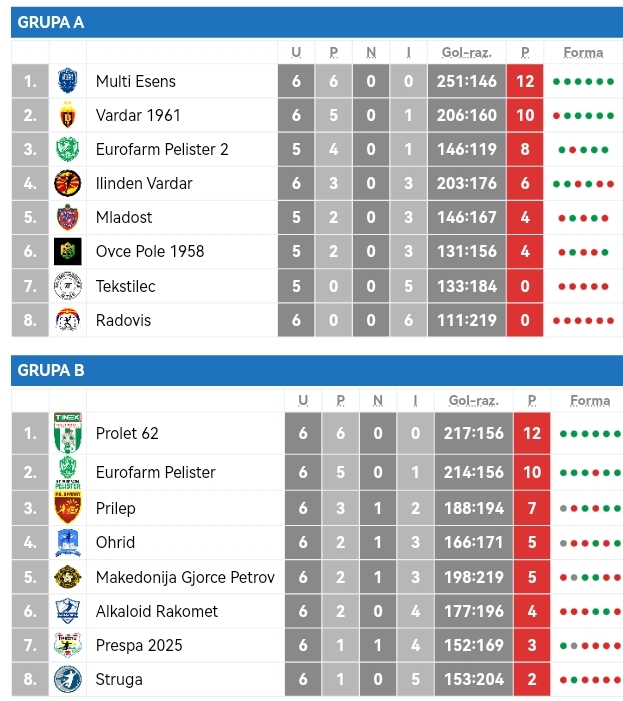This screenshot has width=623, height=701.
Task: Click the Vardar 1961 club crest
Action: (x=67, y=115)
